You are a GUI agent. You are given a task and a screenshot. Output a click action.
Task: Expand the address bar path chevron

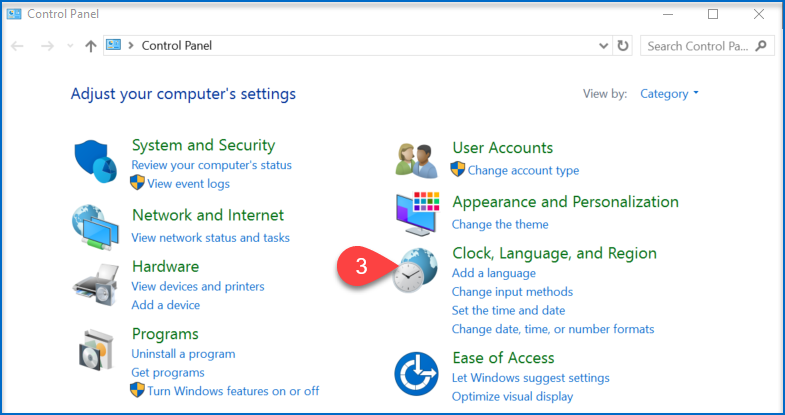[x=131, y=46]
